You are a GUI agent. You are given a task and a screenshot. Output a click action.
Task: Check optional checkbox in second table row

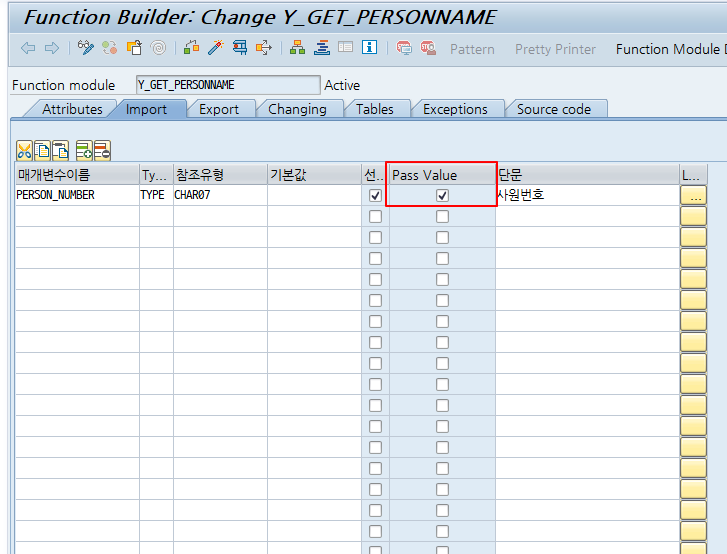(x=375, y=217)
